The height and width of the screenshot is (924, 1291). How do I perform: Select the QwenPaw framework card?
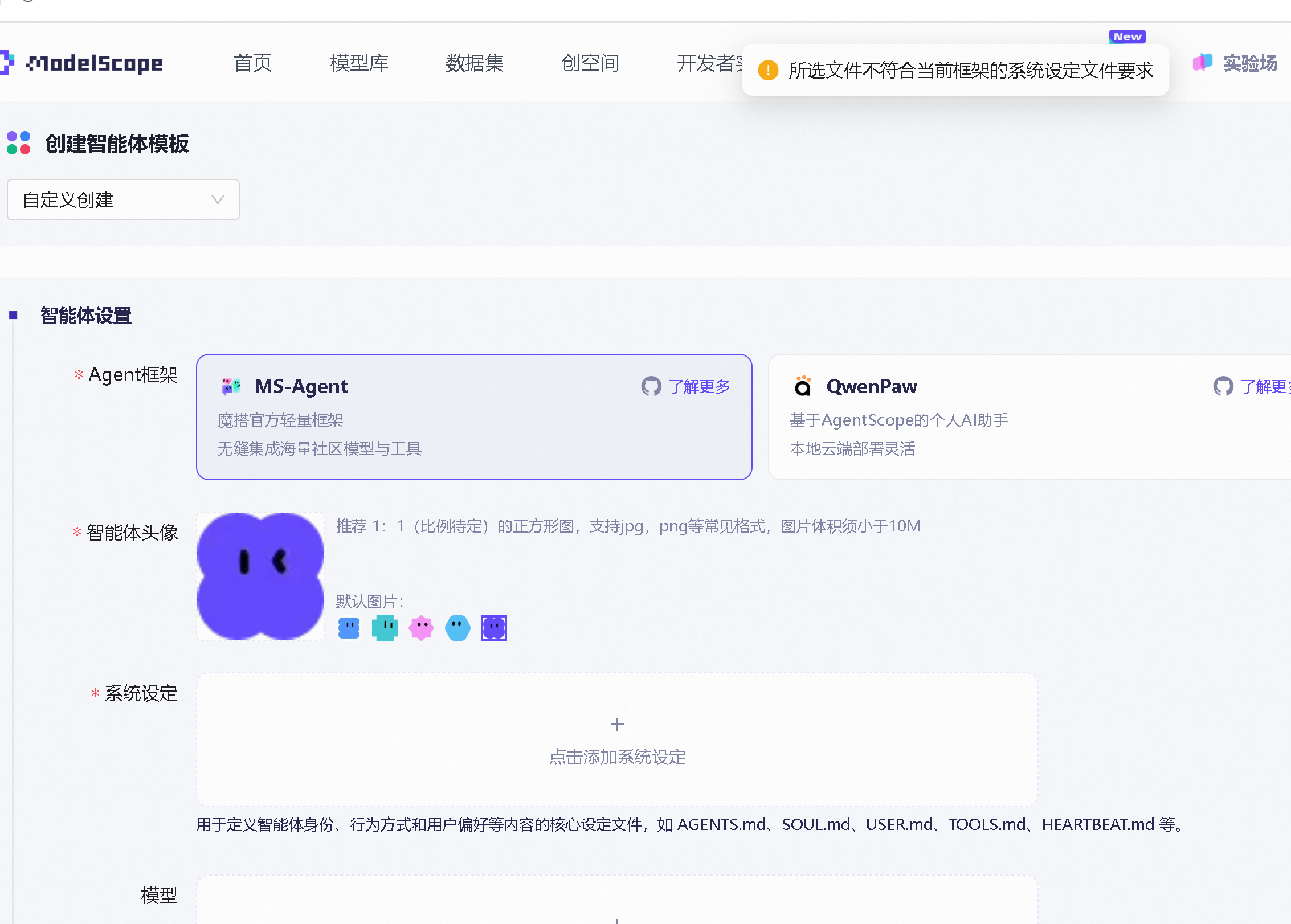pyautogui.click(x=1030, y=417)
